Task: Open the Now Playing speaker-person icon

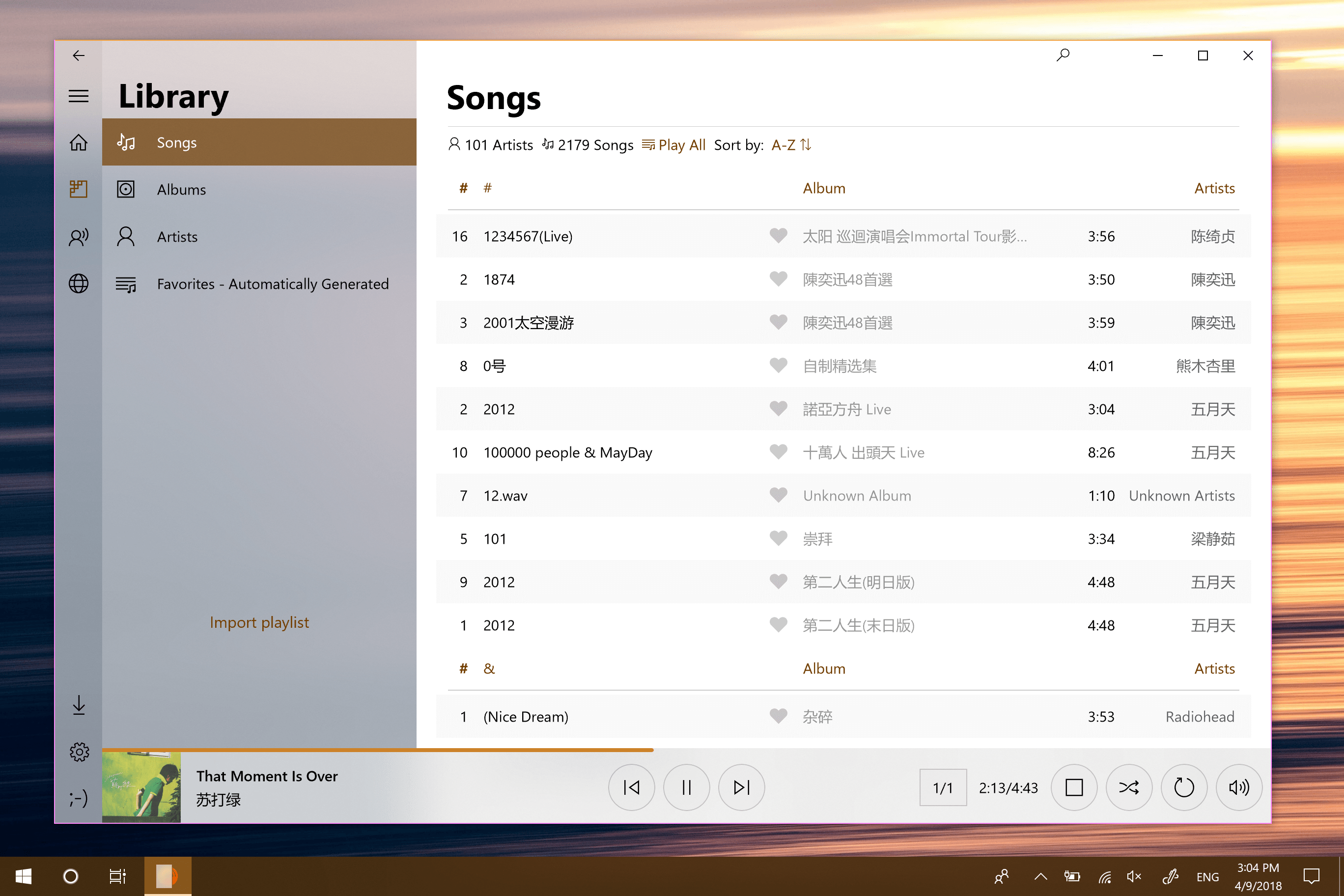Action: 78,237
